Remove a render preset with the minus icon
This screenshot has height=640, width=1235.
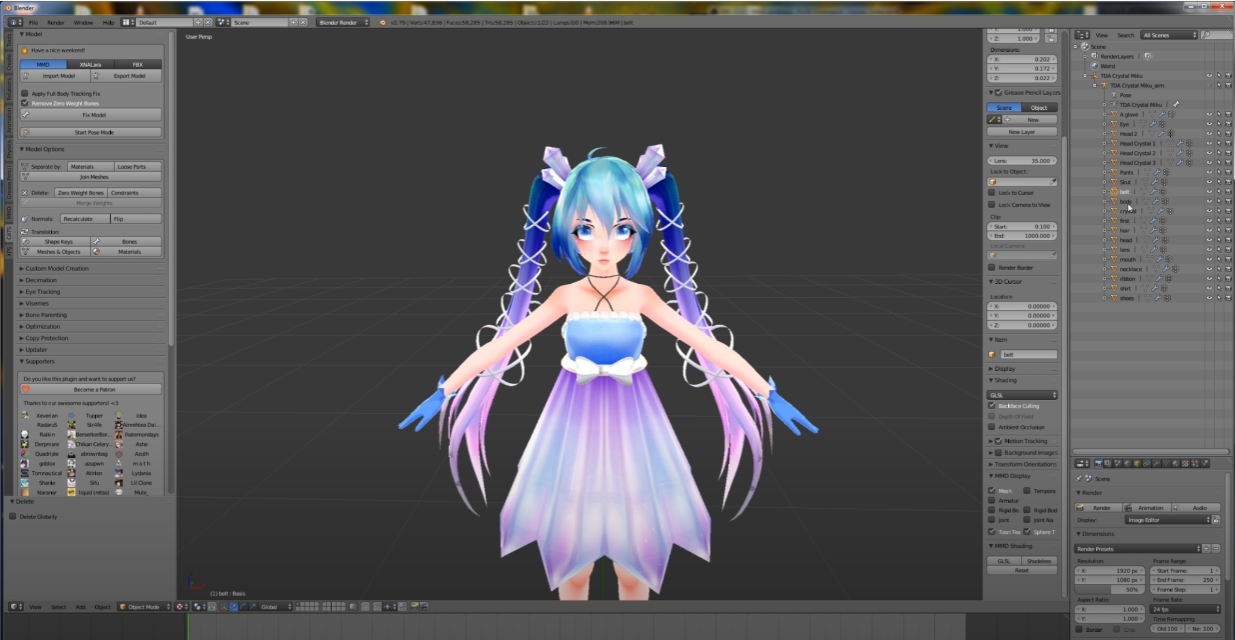point(1216,548)
